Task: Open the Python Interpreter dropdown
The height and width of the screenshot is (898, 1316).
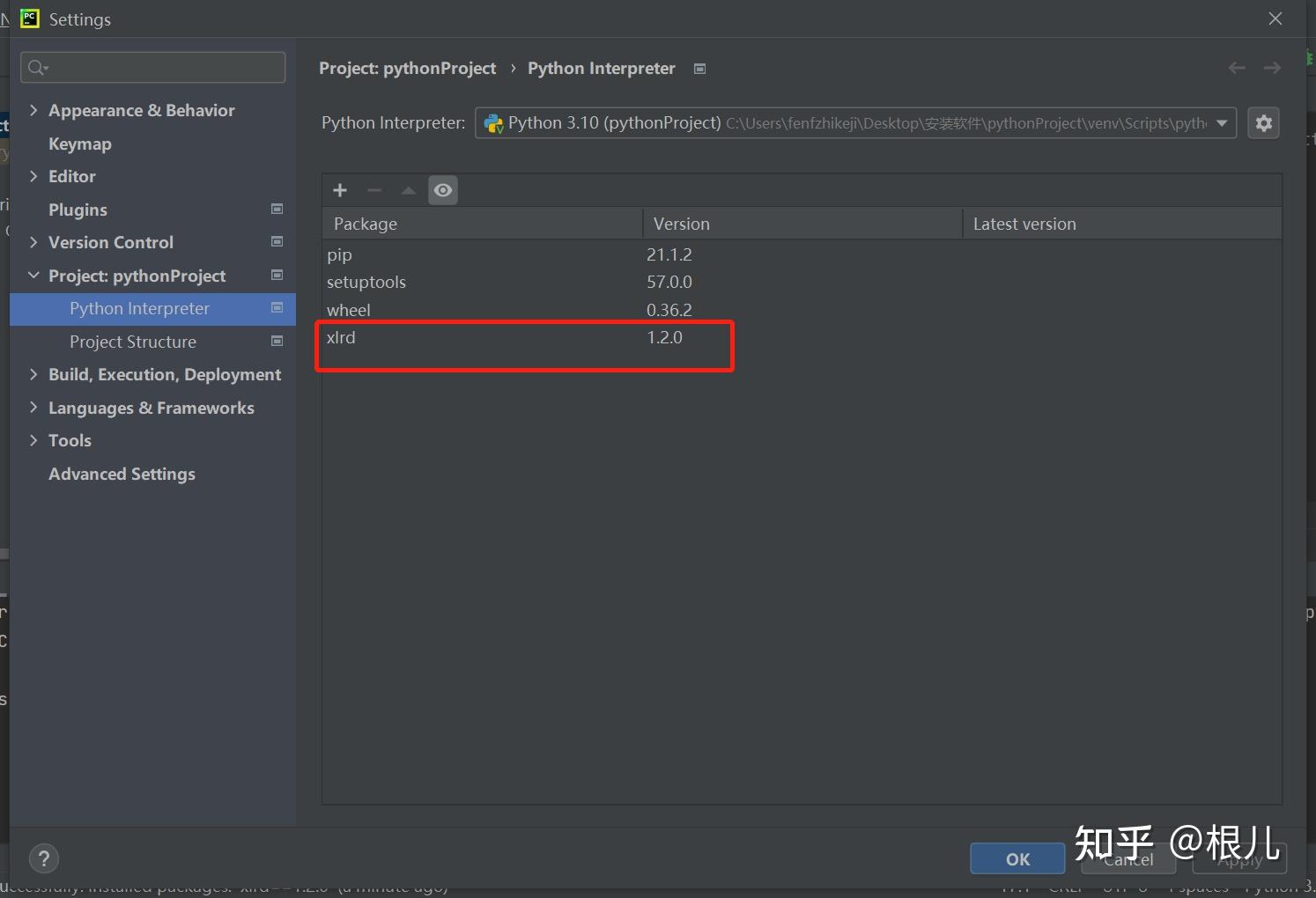Action: tap(855, 123)
